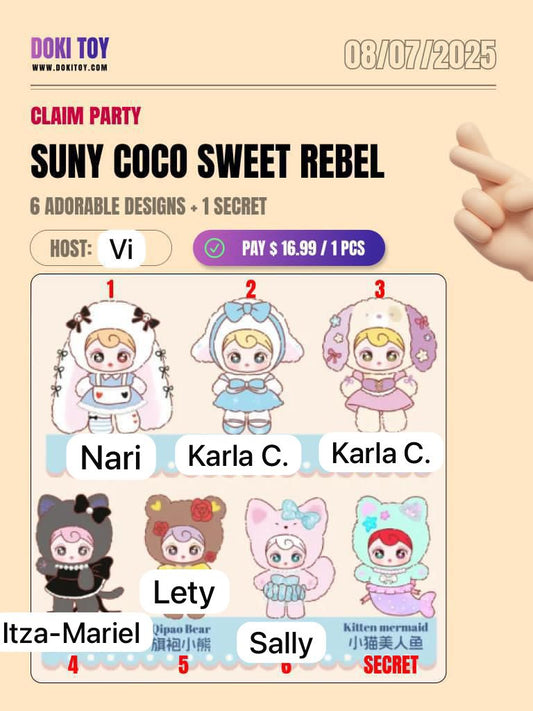The width and height of the screenshot is (533, 711).
Task: Select design 1 white bunny doll
Action: coord(112,366)
